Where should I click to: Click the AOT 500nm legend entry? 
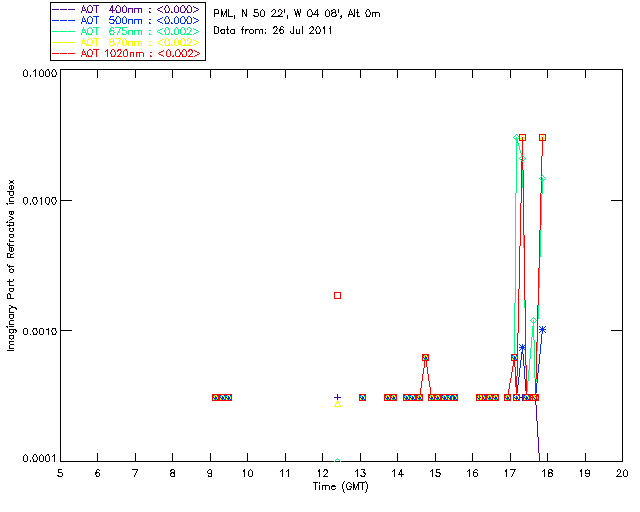(126, 20)
